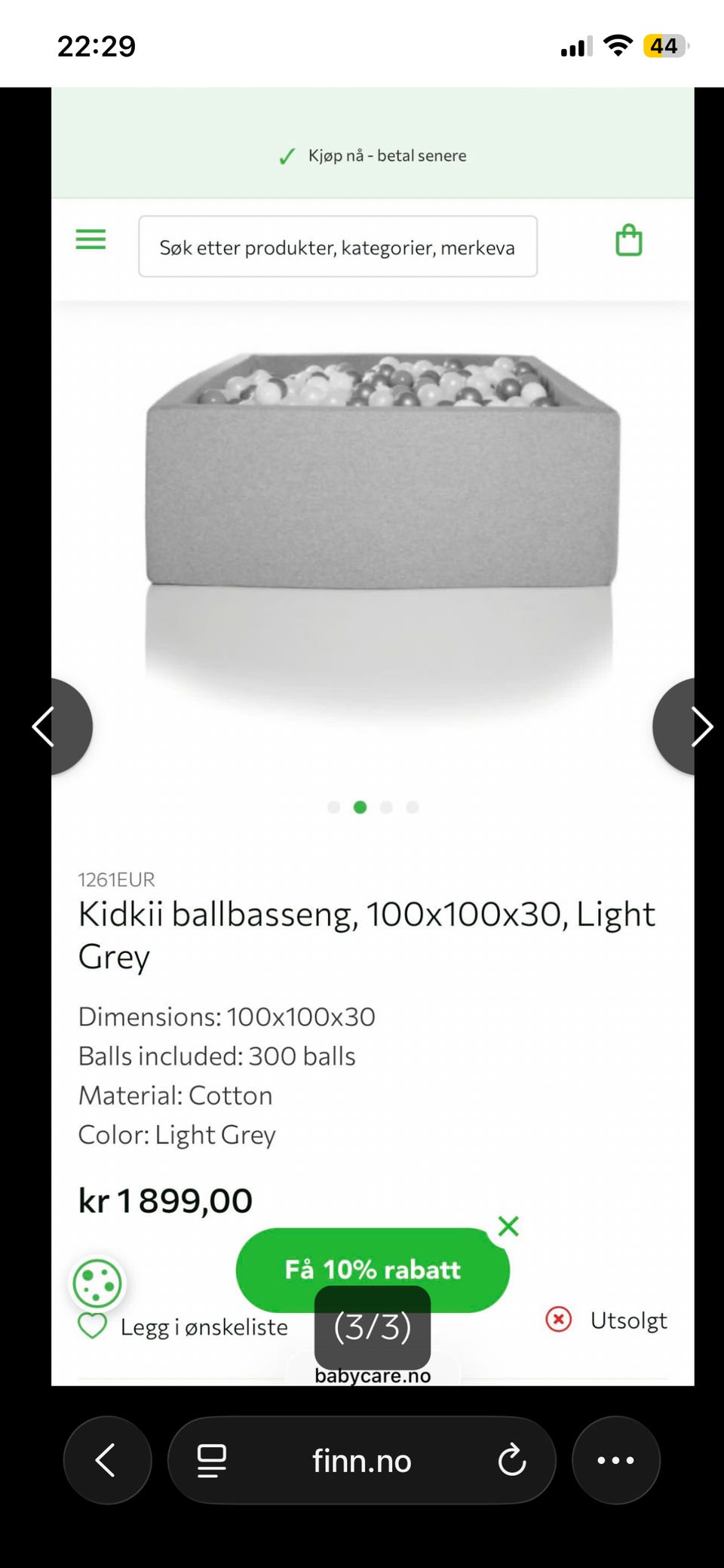Open the green hamburger menu
The width and height of the screenshot is (724, 1568).
(x=90, y=240)
